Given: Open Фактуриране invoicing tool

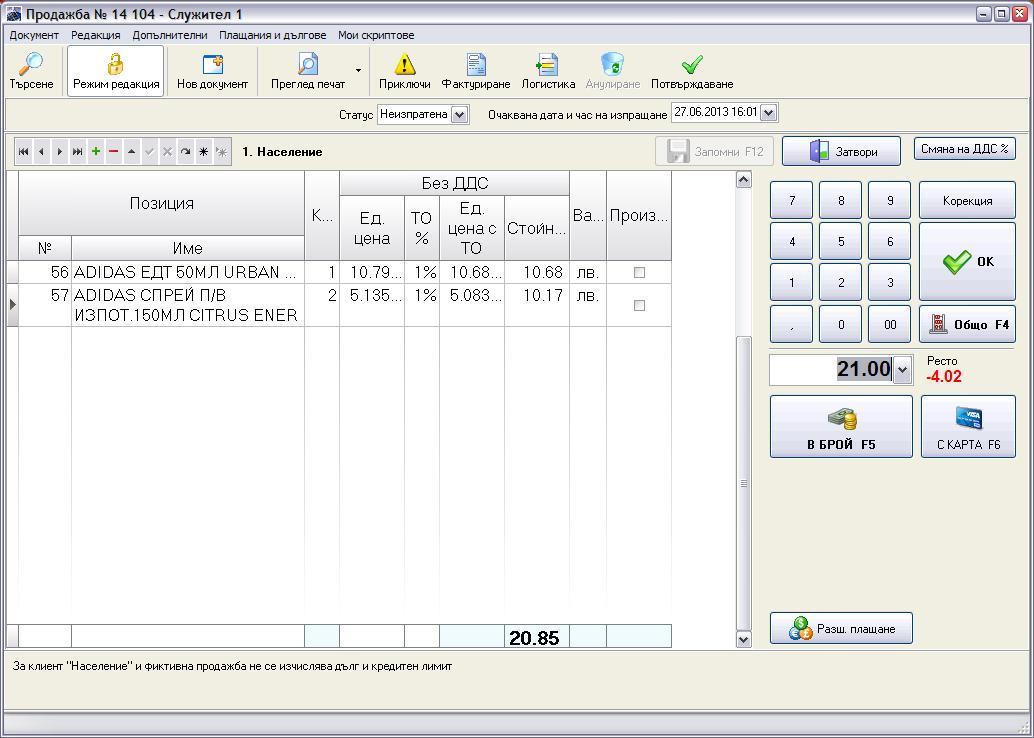Looking at the screenshot, I should pos(475,71).
